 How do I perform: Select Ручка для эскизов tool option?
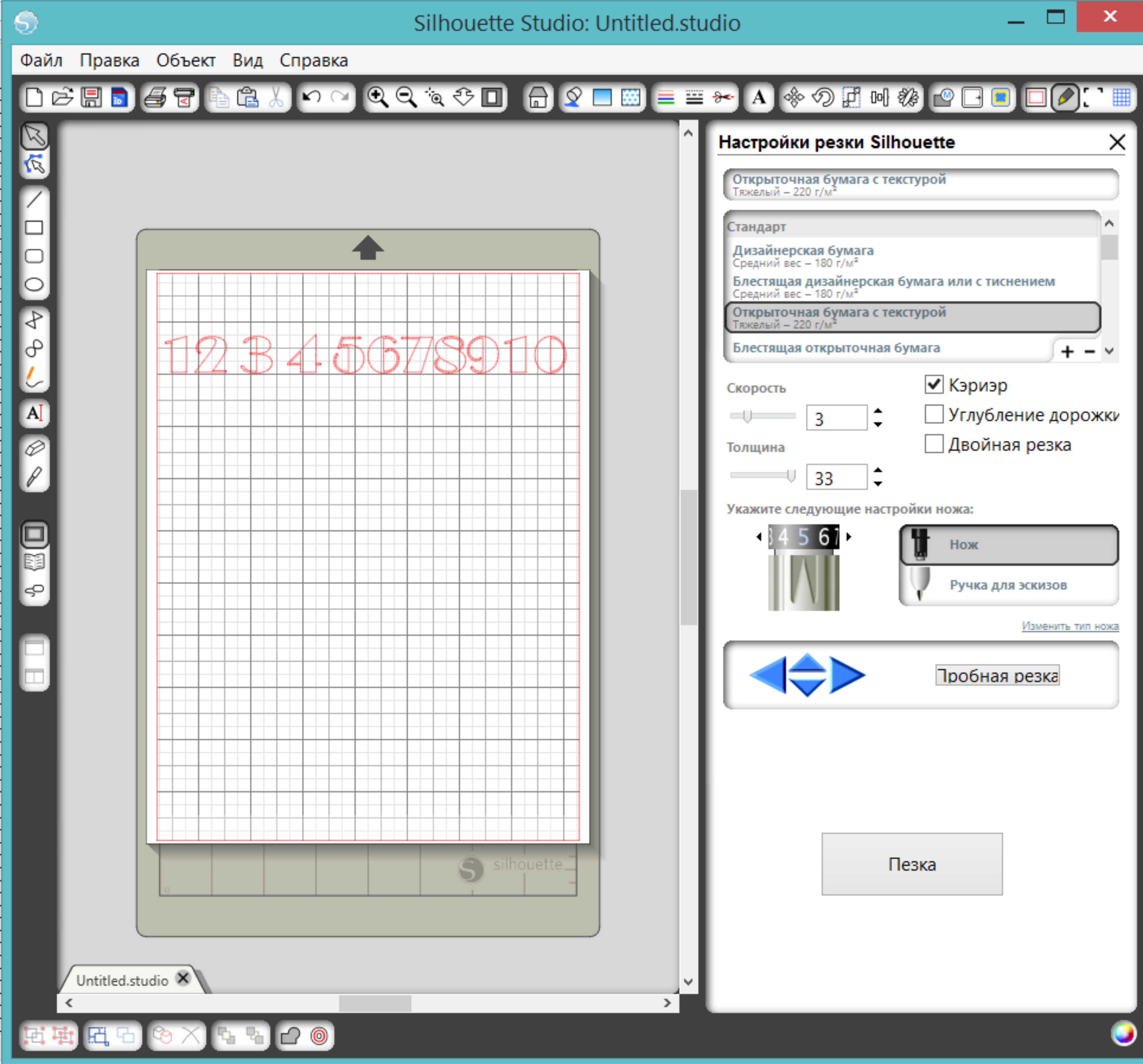pyautogui.click(x=1009, y=585)
